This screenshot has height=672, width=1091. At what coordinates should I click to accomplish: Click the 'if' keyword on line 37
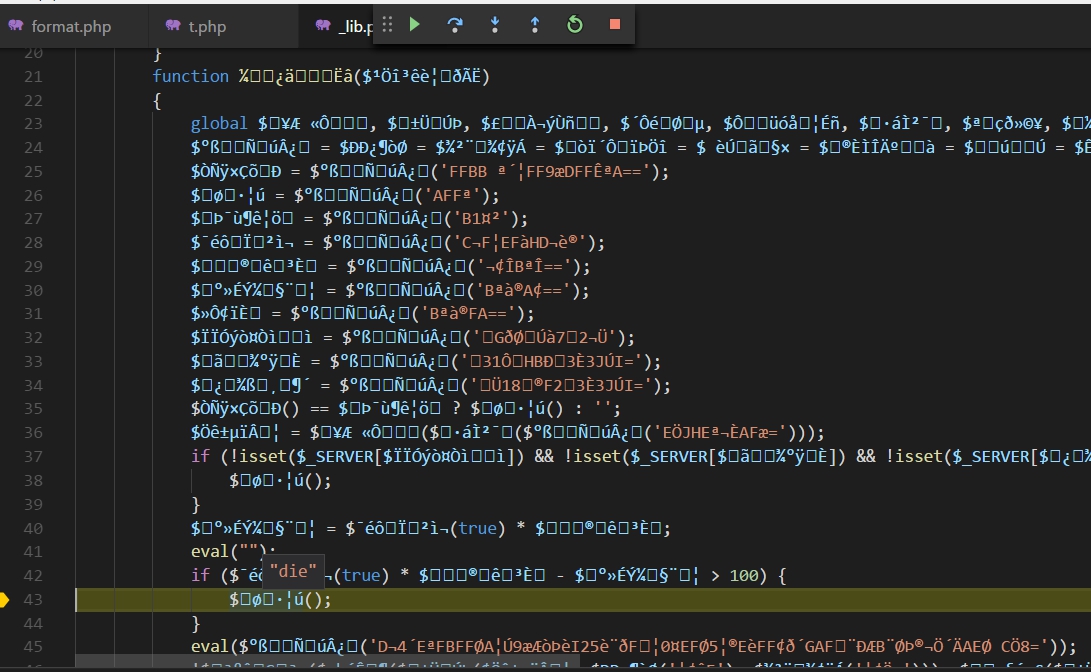pyautogui.click(x=200, y=456)
